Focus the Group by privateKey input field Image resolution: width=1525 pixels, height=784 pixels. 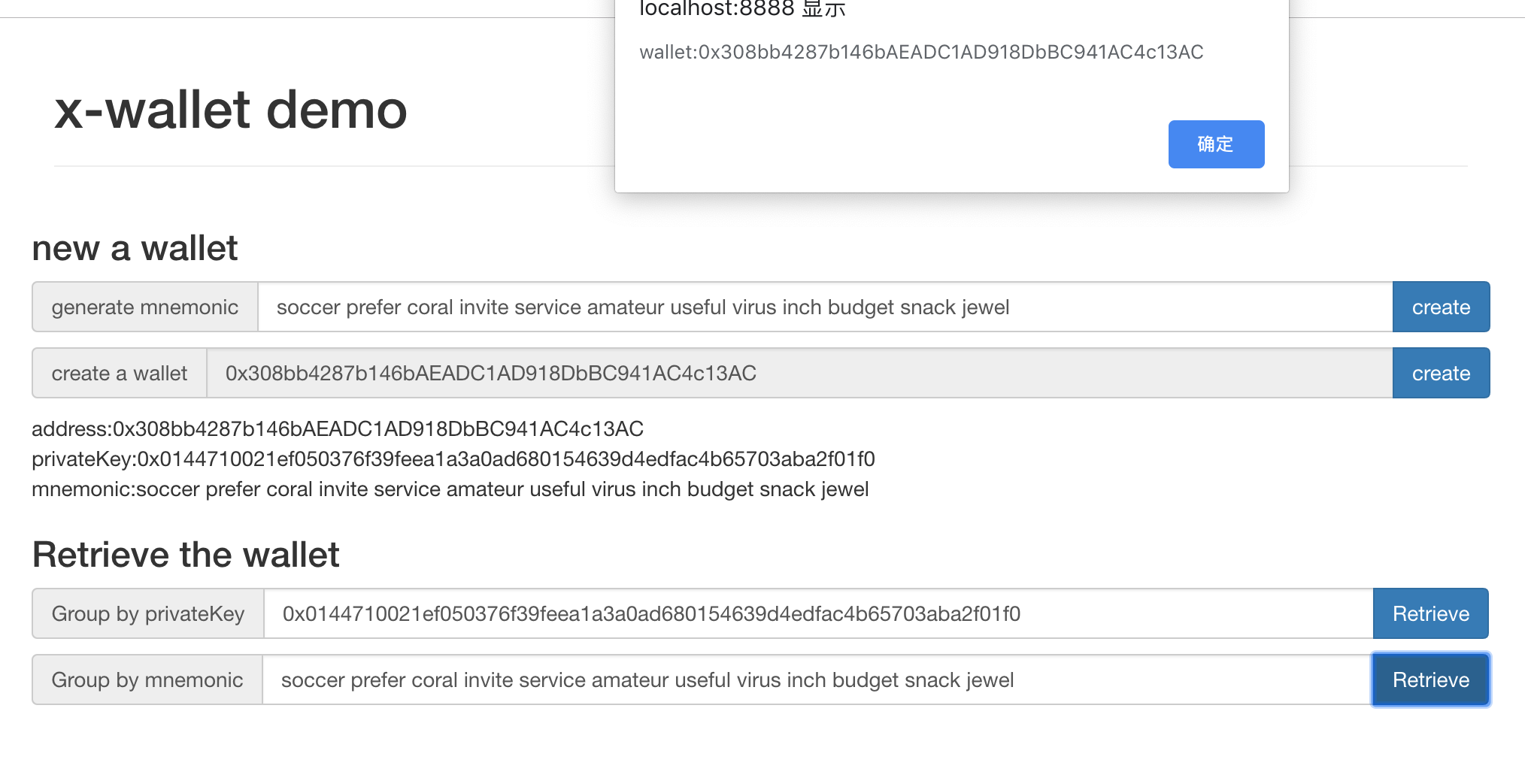(x=817, y=614)
